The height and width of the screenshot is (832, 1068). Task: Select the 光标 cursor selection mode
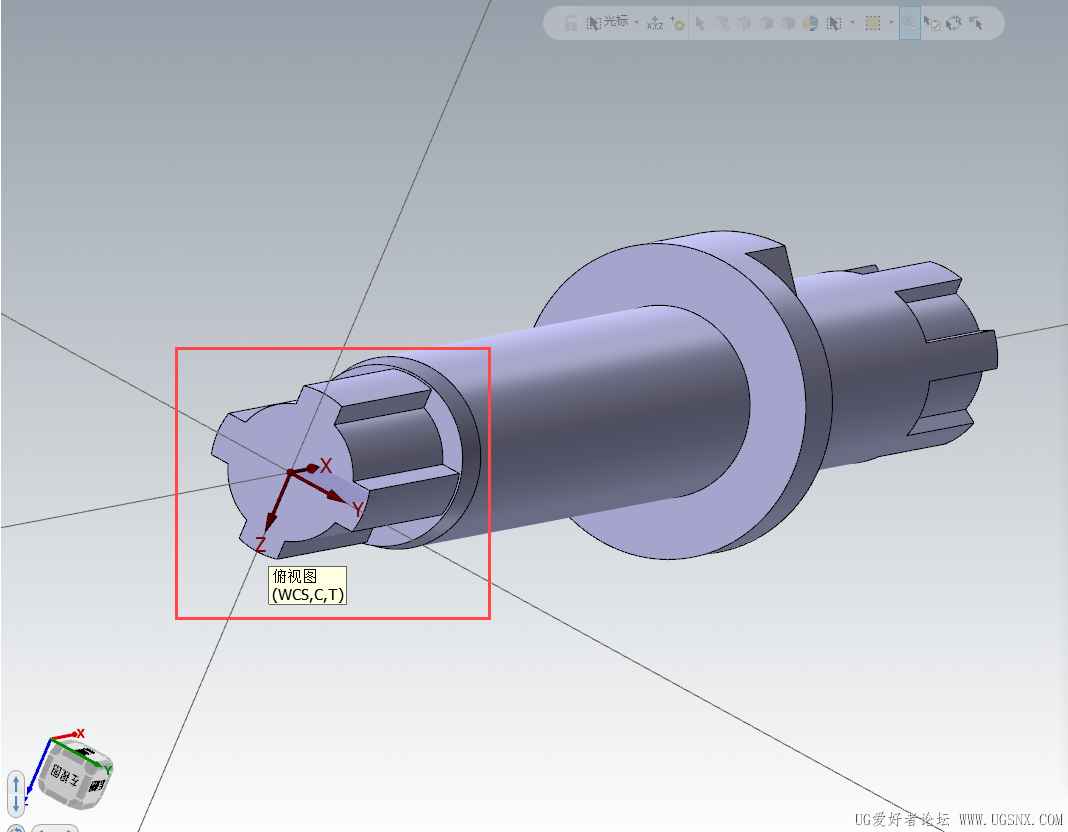[608, 22]
